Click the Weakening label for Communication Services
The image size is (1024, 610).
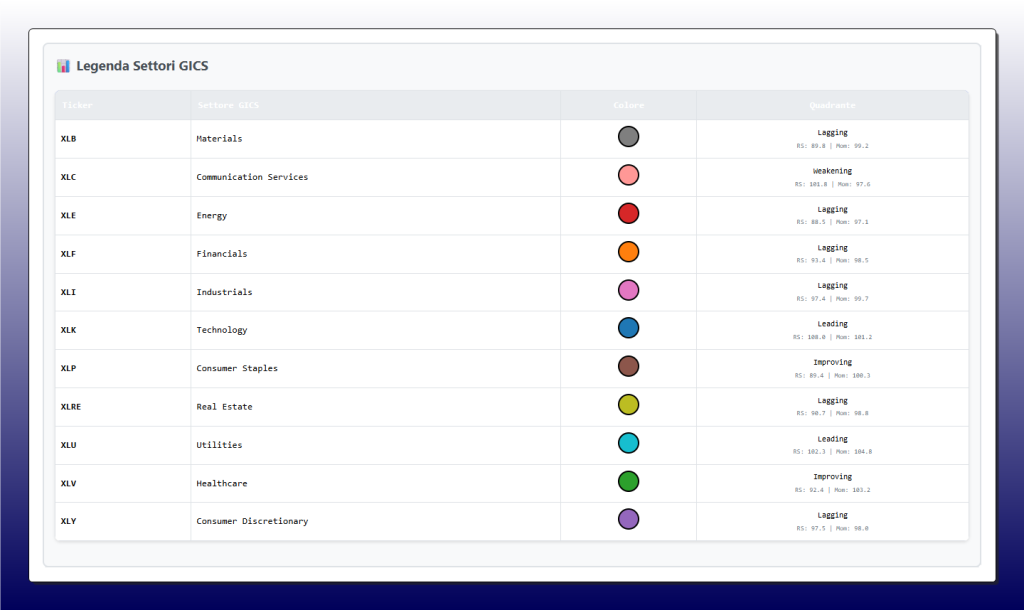point(832,171)
